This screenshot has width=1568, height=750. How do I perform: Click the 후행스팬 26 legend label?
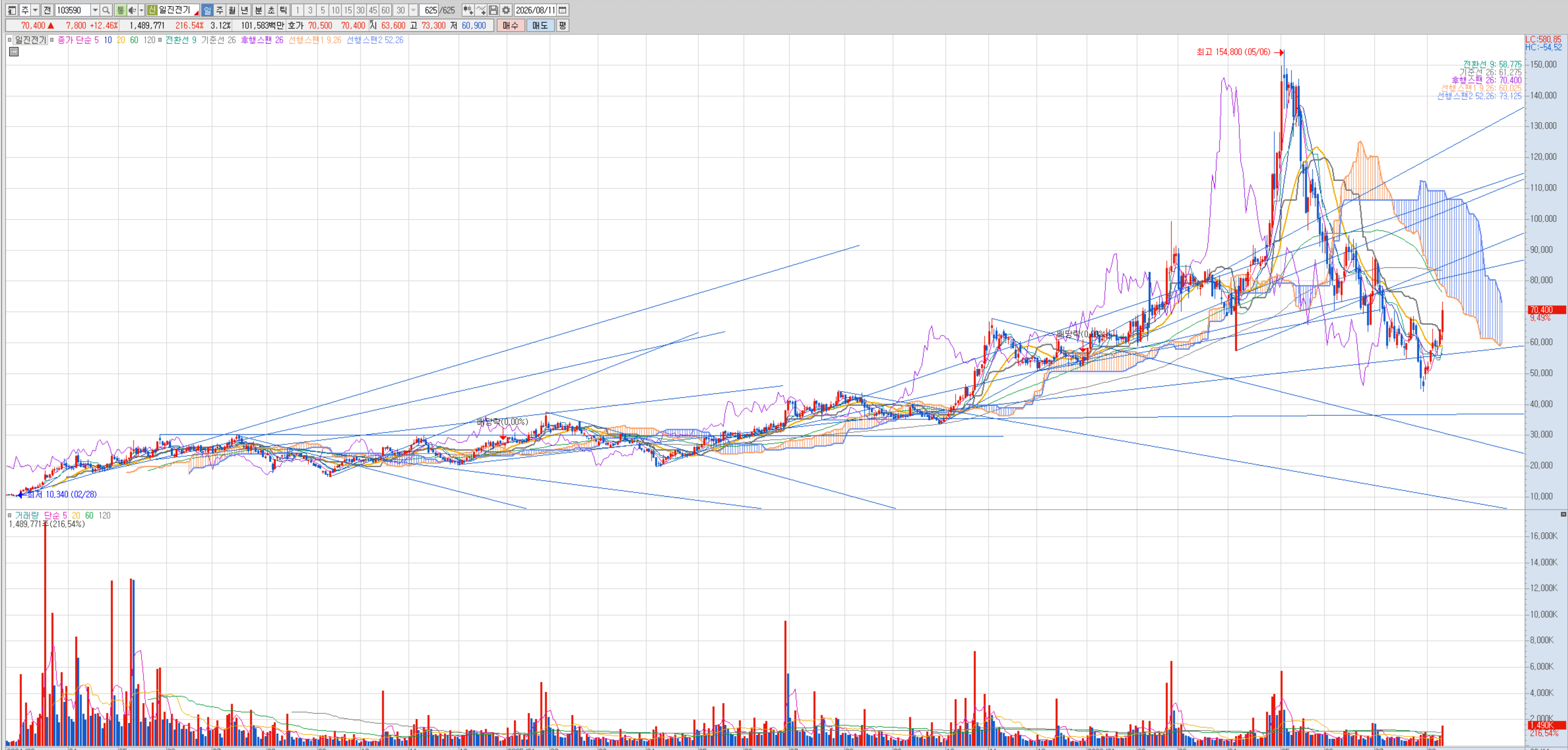[262, 40]
